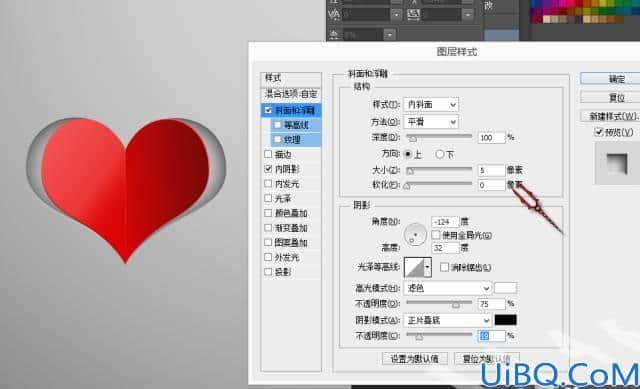This screenshot has width=640, height=389.
Task: Select 混合选项:自定 in the styles list
Action: [291, 93]
